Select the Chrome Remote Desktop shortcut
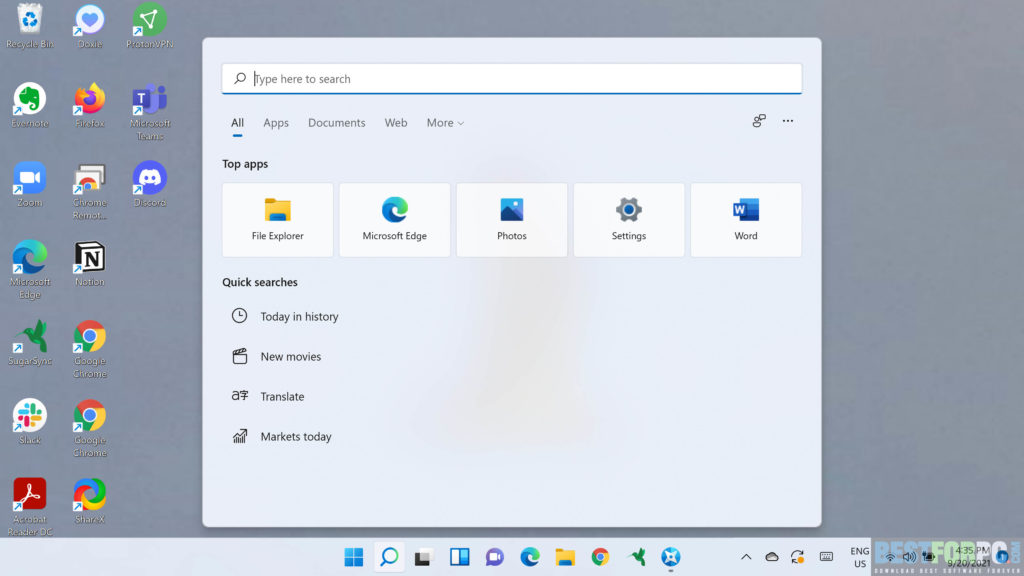 click(x=89, y=191)
